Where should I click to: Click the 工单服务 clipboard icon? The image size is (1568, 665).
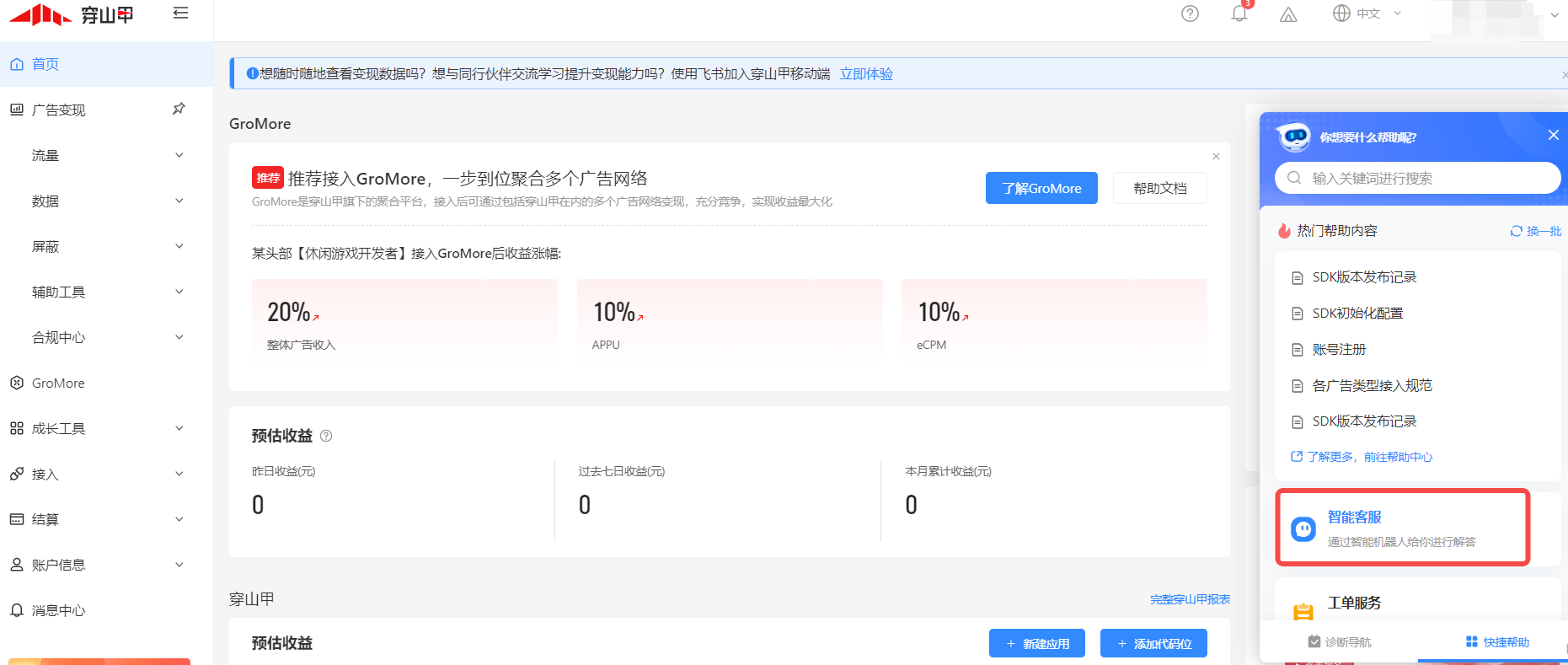[1303, 611]
